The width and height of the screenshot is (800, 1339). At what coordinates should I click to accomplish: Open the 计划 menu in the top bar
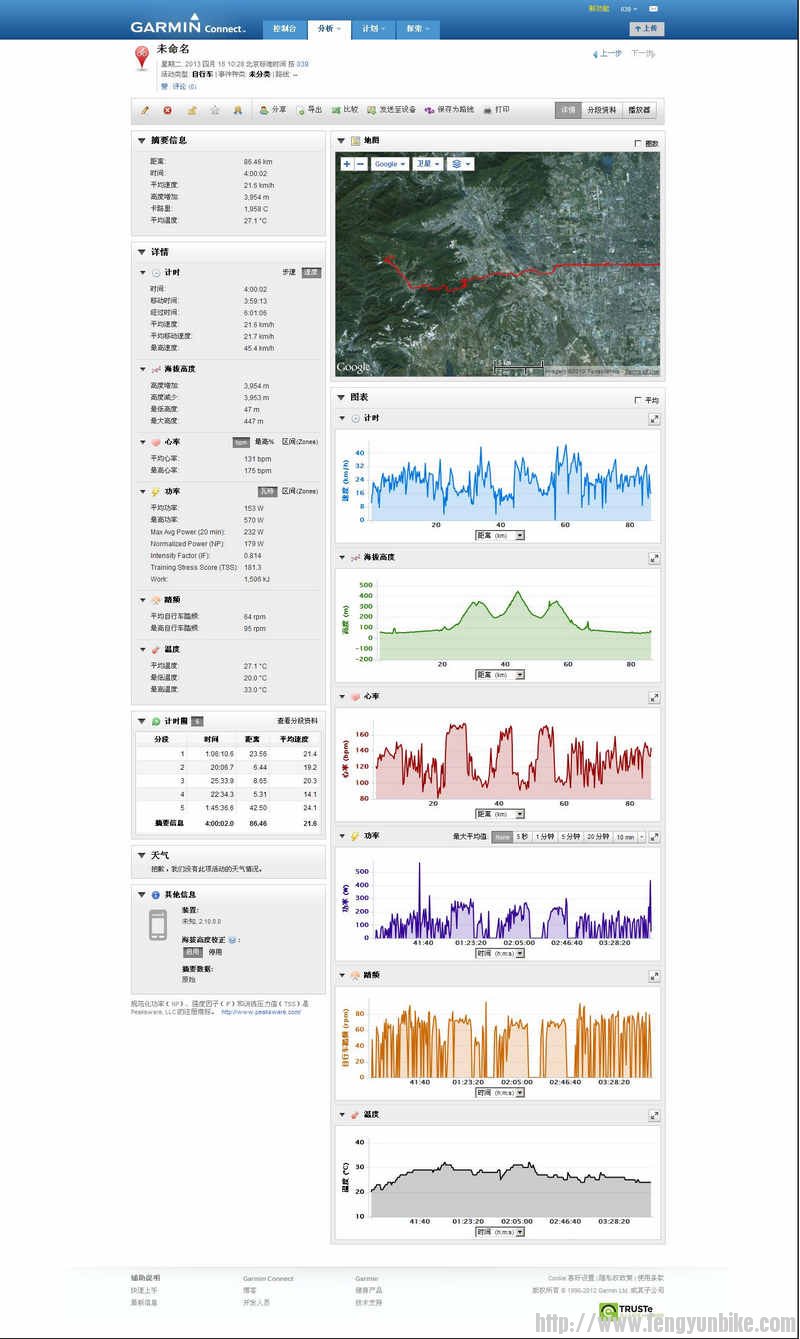[372, 30]
